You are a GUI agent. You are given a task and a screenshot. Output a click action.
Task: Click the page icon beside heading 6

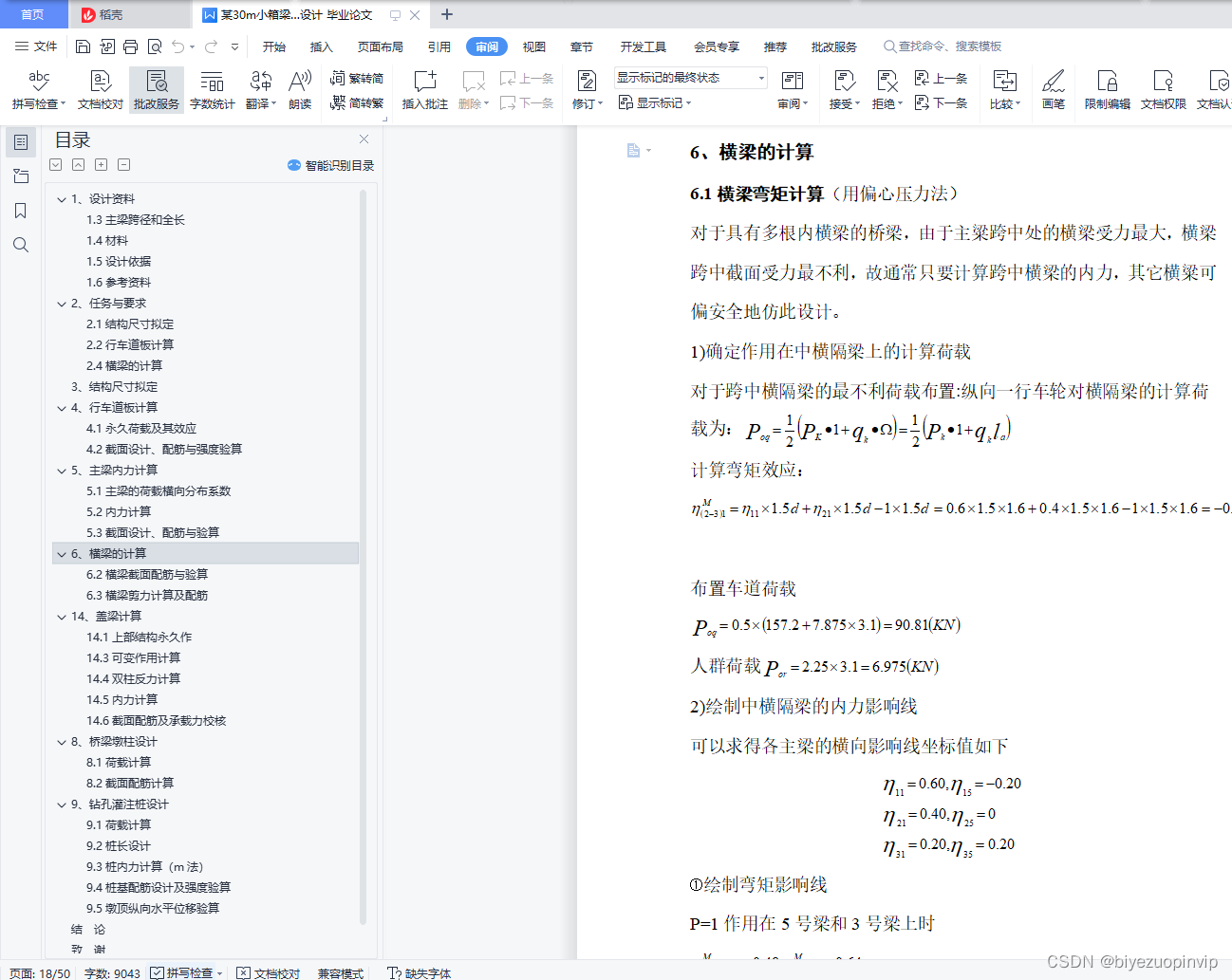click(633, 151)
